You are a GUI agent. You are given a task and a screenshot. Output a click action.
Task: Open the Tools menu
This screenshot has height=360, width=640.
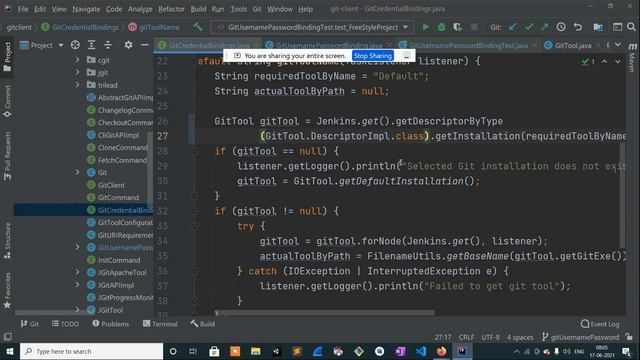pyautogui.click(x=239, y=9)
